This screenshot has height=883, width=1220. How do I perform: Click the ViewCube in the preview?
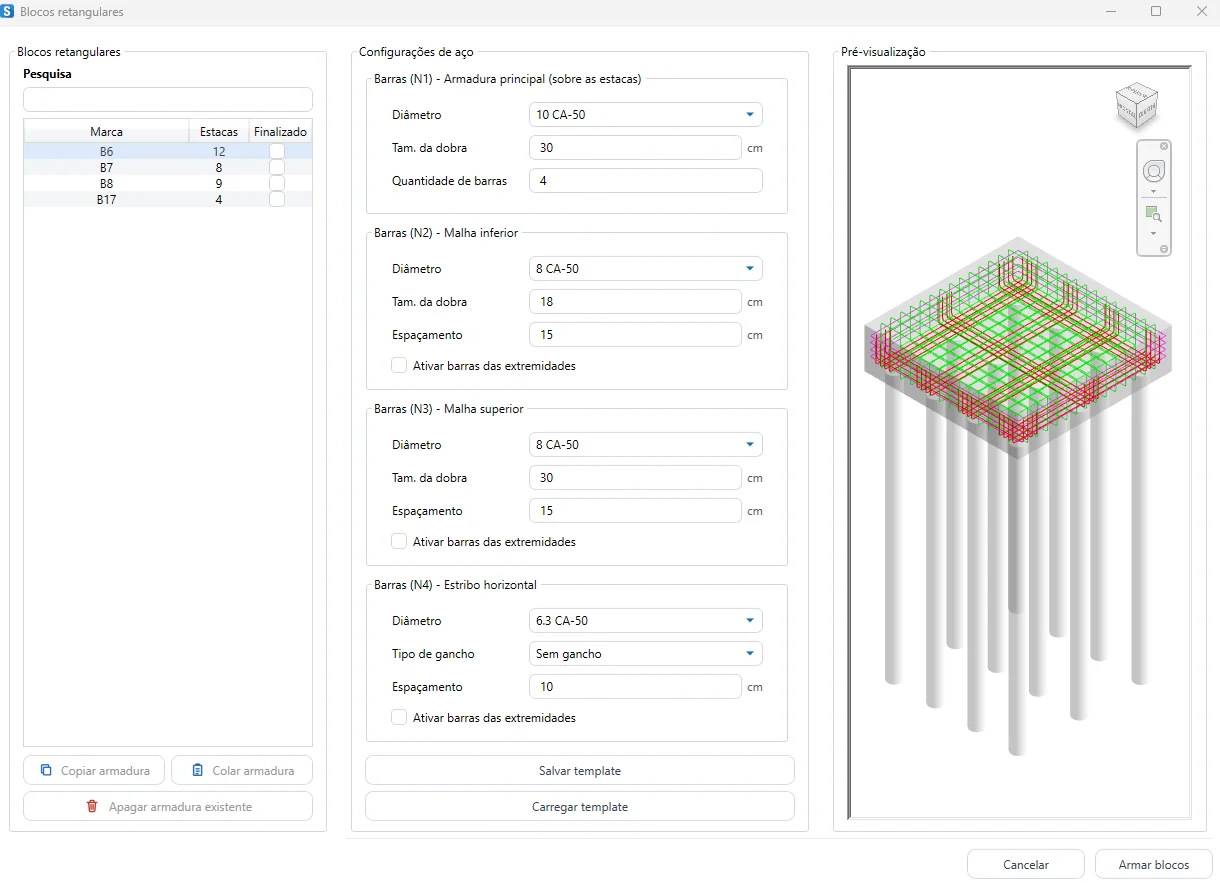pos(1137,104)
